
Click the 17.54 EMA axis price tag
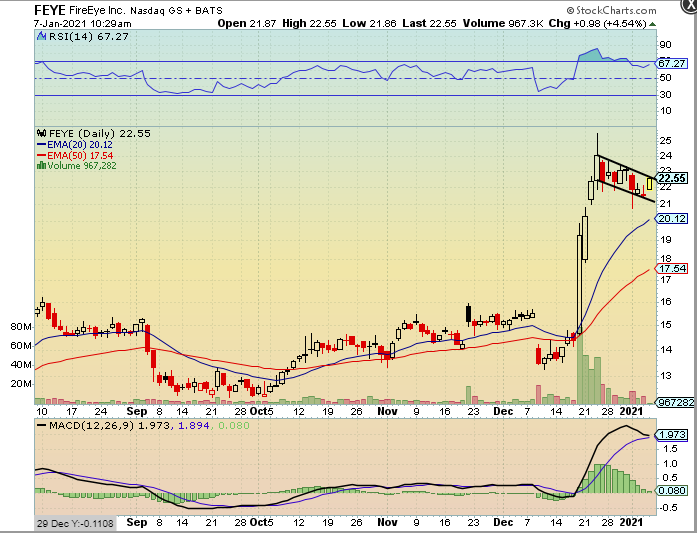click(x=672, y=269)
